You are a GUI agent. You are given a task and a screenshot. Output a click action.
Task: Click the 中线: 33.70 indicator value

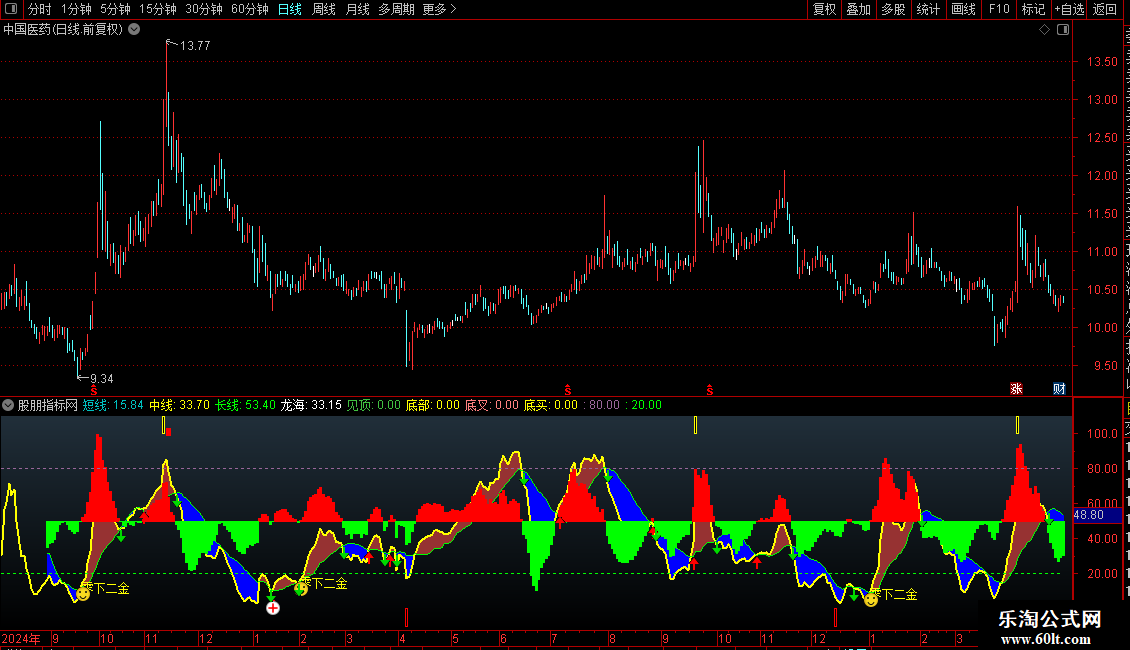(179, 405)
